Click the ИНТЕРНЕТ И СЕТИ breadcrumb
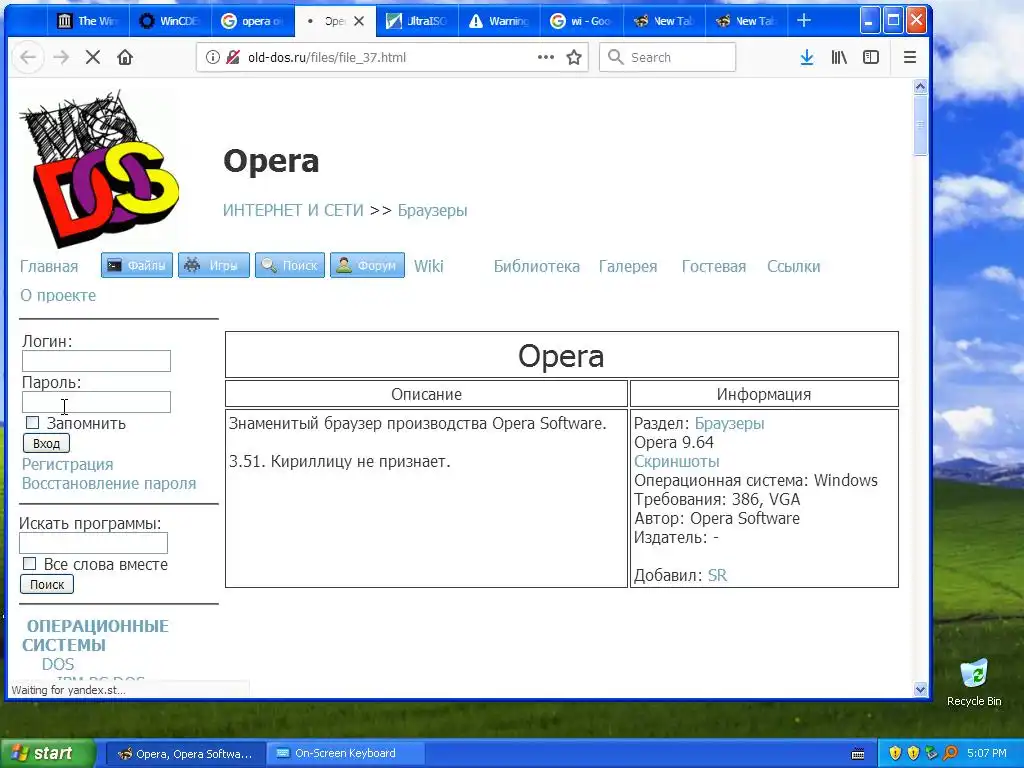Image resolution: width=1024 pixels, height=768 pixels. [293, 210]
